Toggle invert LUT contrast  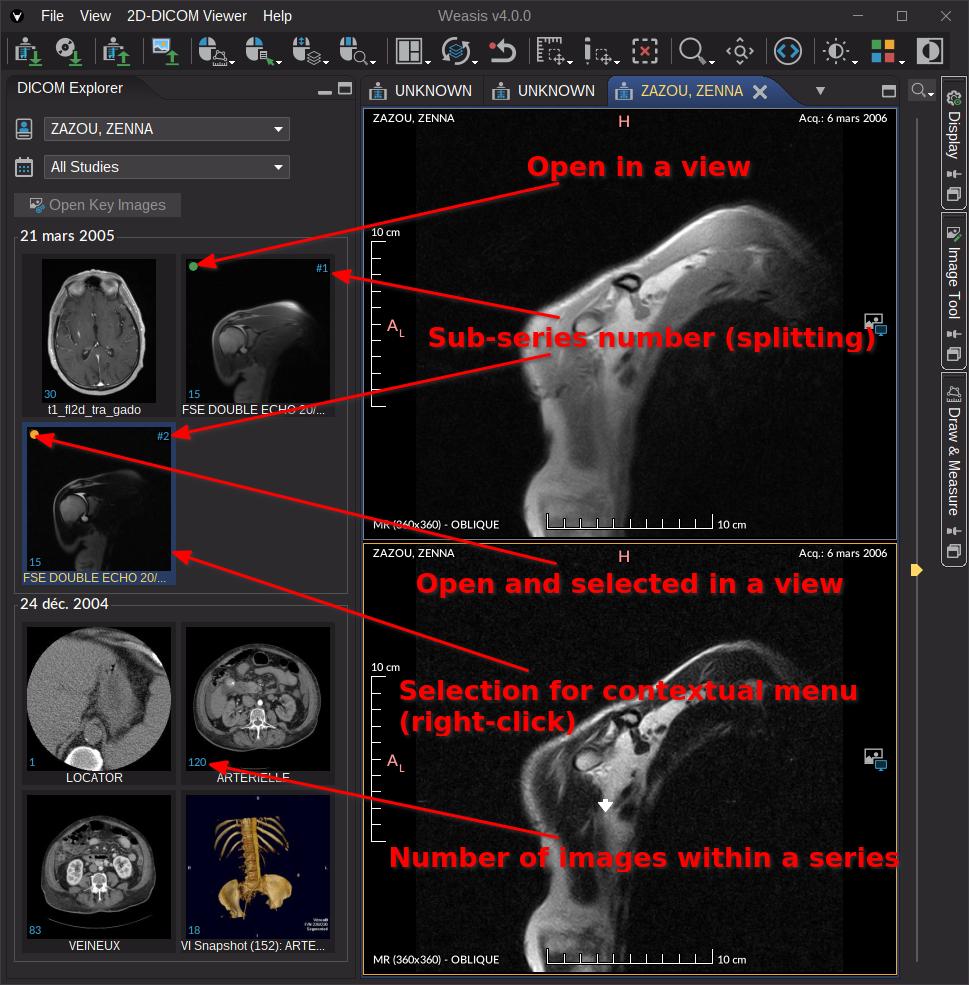(929, 51)
